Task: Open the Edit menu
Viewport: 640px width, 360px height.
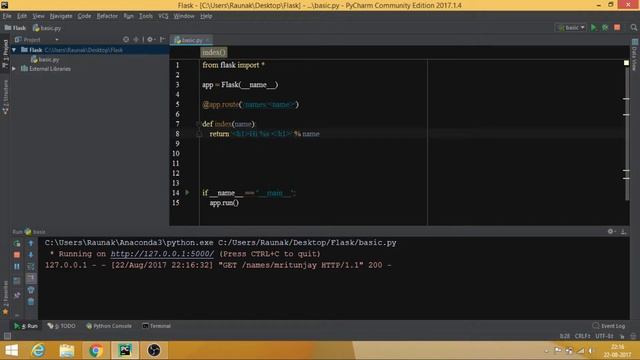Action: tap(22, 16)
